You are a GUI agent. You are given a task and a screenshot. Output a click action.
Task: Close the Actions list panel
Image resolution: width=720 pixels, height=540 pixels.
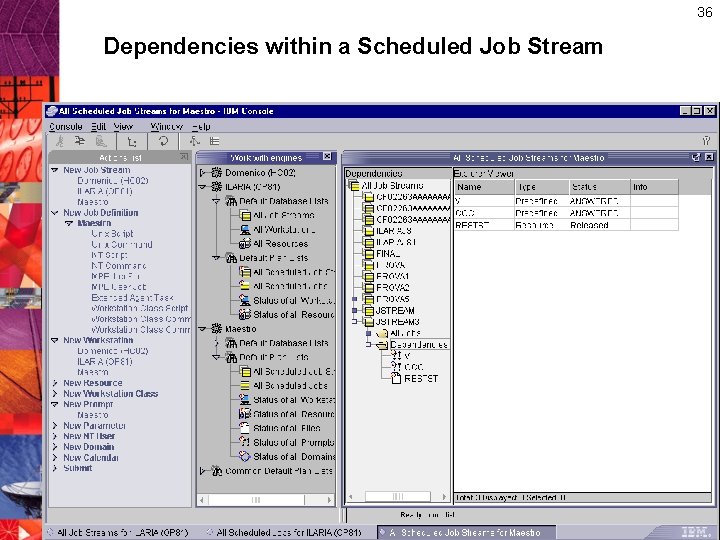pos(184,157)
